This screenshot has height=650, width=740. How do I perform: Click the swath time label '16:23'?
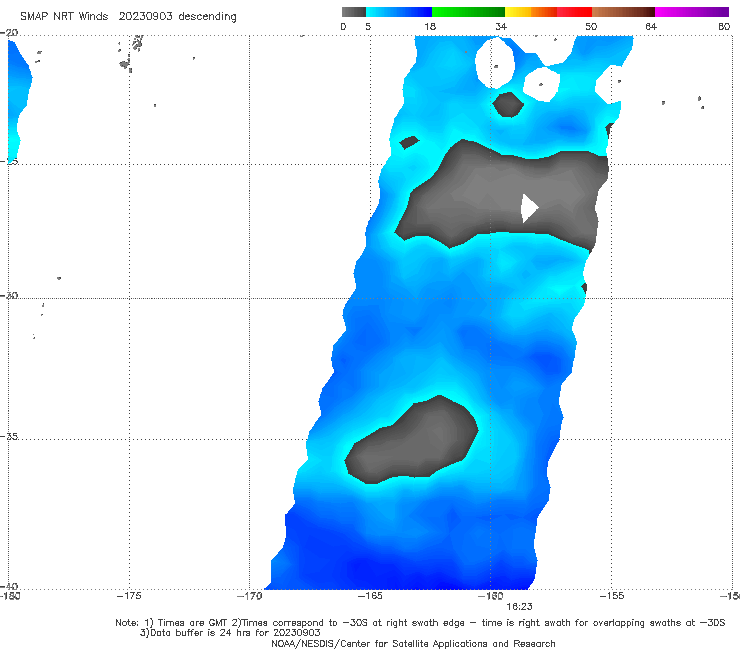click(x=519, y=607)
